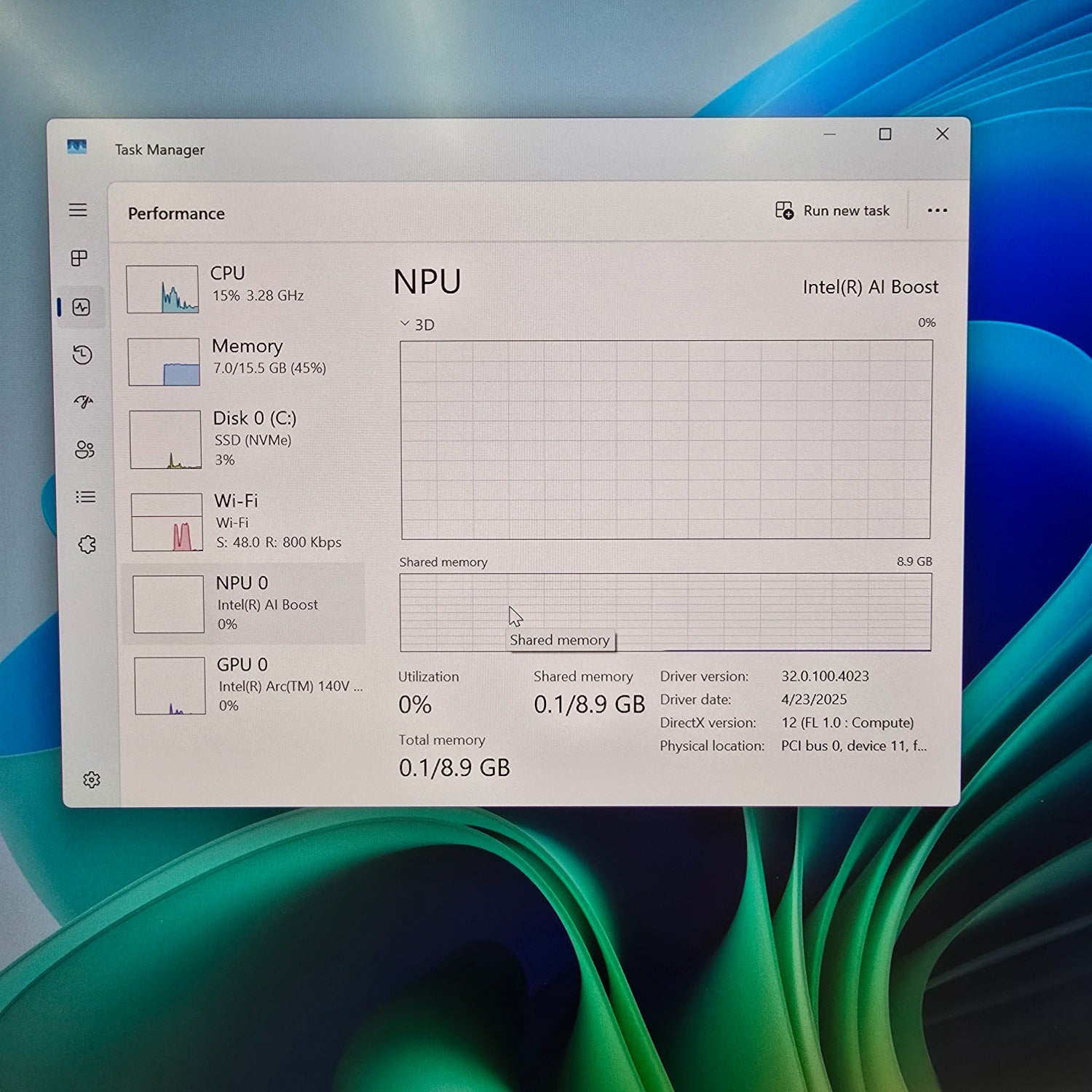The height and width of the screenshot is (1092, 1092).
Task: Go to the Processes page icon
Action: click(79, 258)
